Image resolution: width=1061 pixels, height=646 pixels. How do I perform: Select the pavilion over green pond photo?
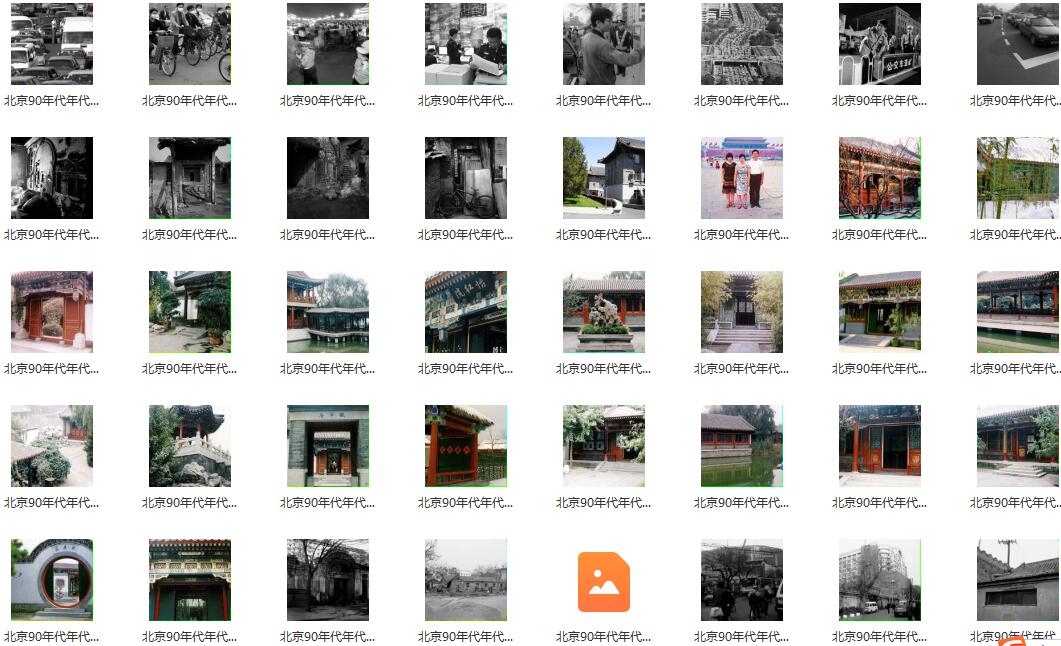328,312
